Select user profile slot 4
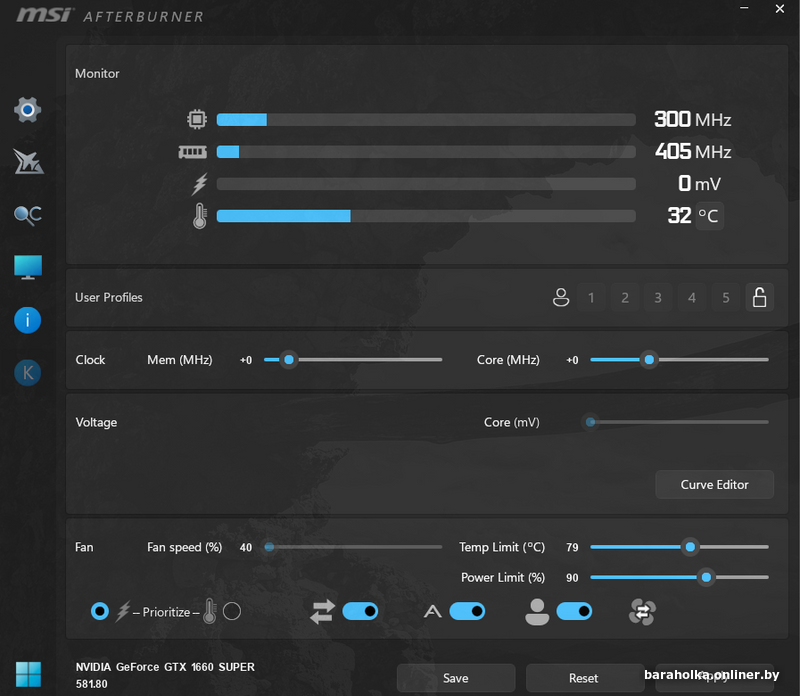Image resolution: width=800 pixels, height=696 pixels. 692,297
